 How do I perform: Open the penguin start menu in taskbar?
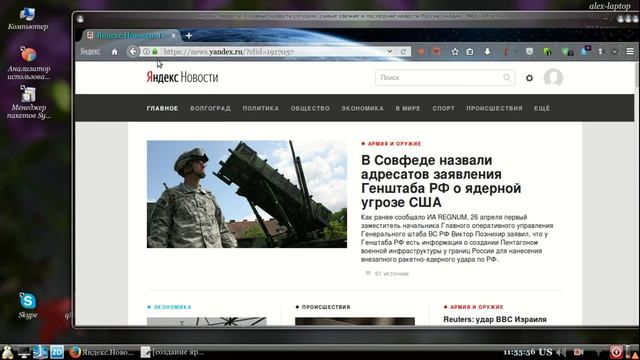7,352
